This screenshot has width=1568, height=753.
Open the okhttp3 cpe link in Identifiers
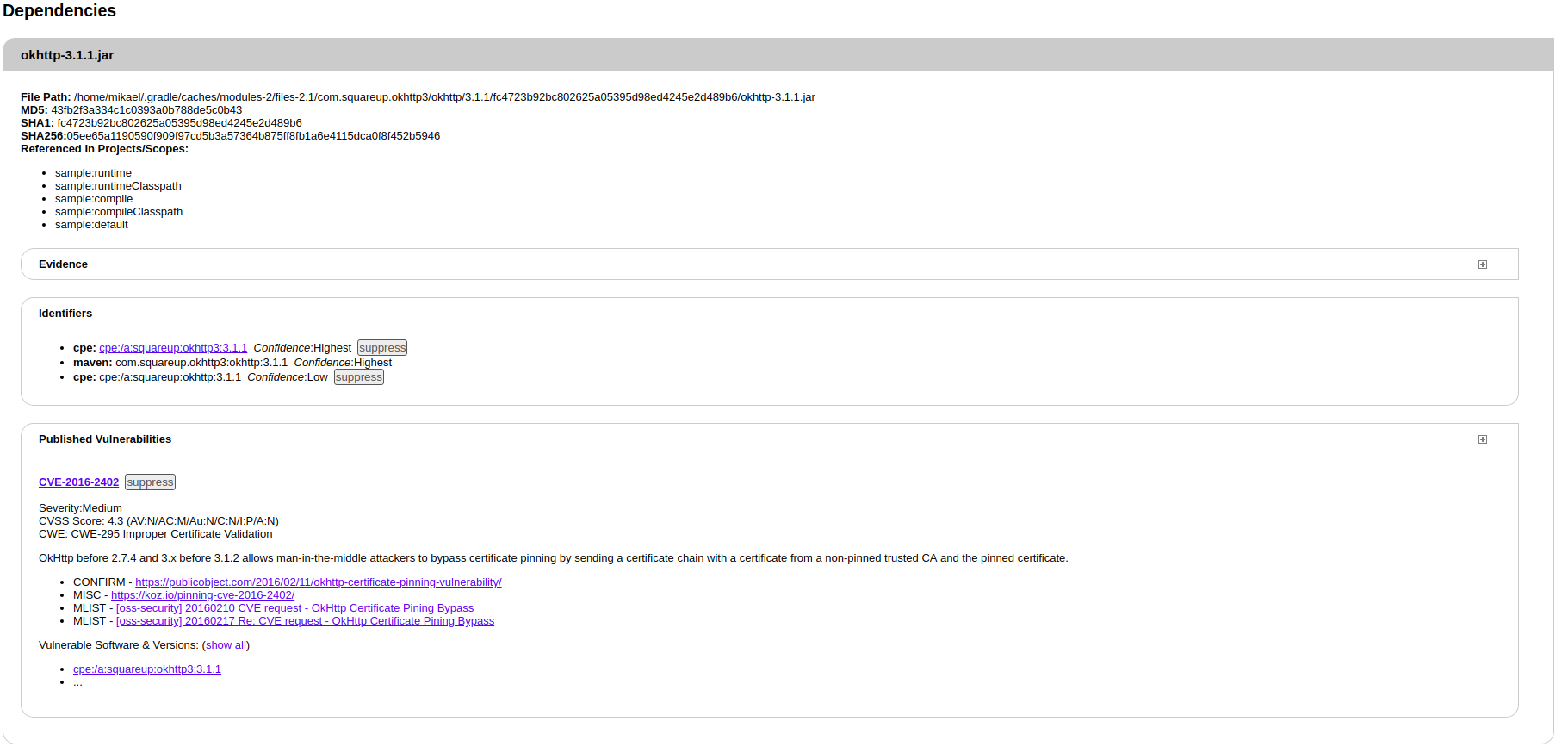[x=173, y=348]
